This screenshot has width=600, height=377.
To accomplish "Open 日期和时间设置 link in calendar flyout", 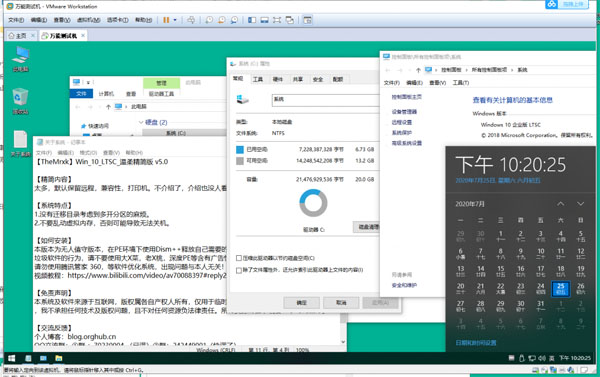I will coord(476,343).
